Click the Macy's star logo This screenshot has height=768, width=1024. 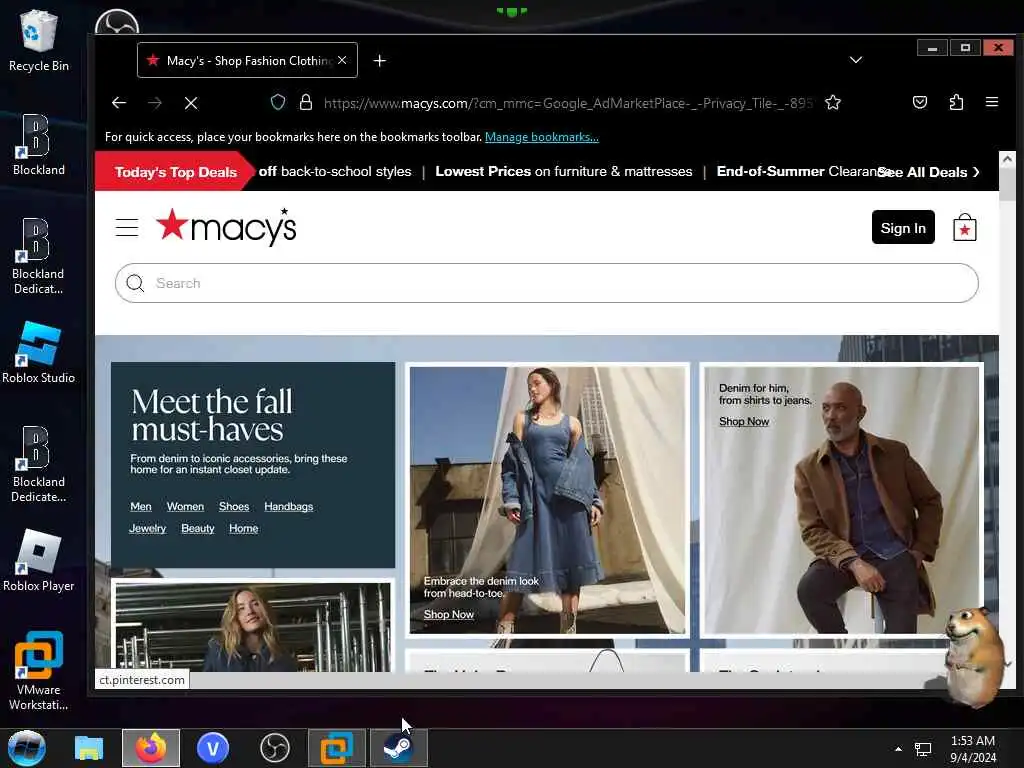(x=226, y=227)
